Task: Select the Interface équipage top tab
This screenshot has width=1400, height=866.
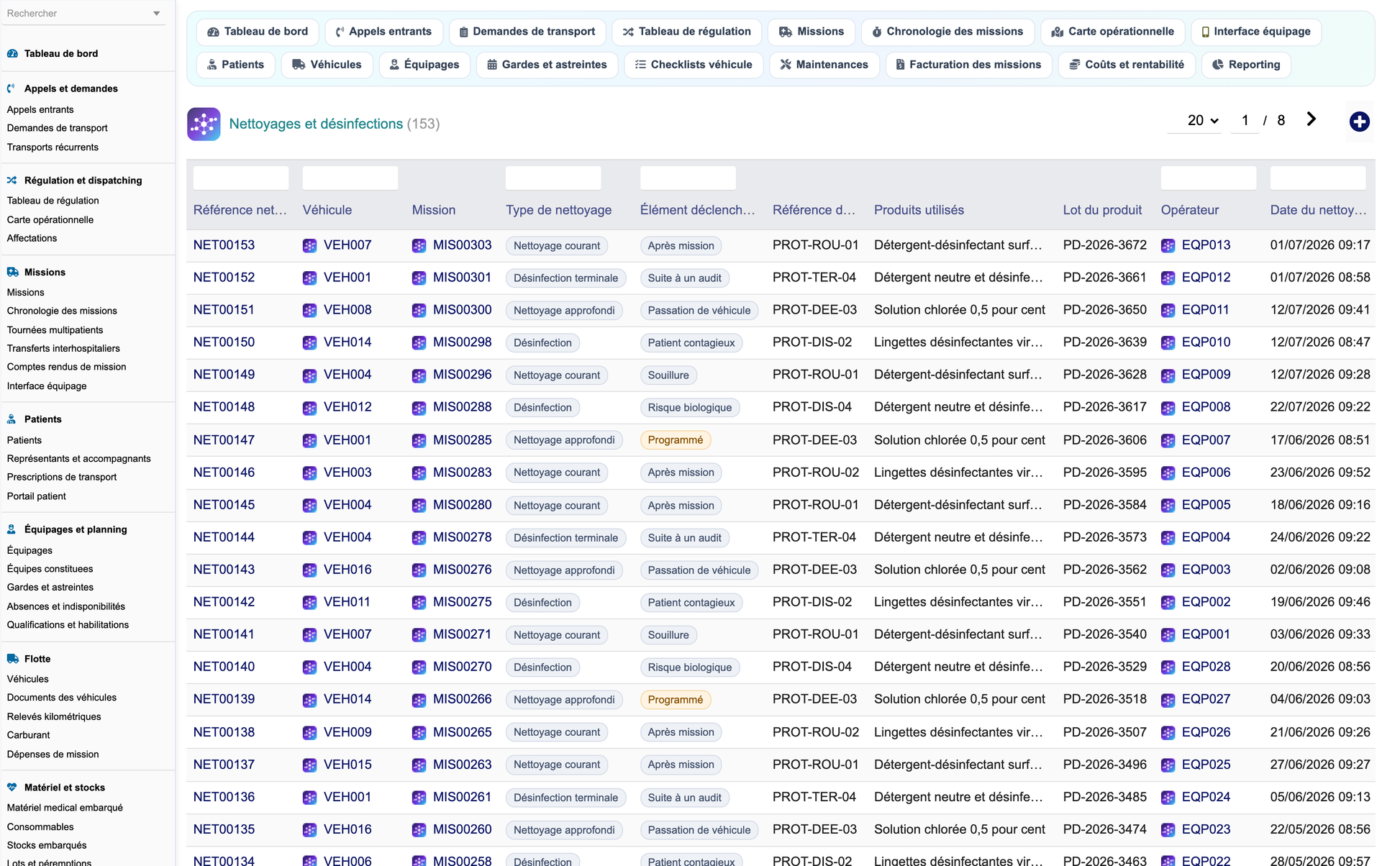Action: coord(1256,32)
